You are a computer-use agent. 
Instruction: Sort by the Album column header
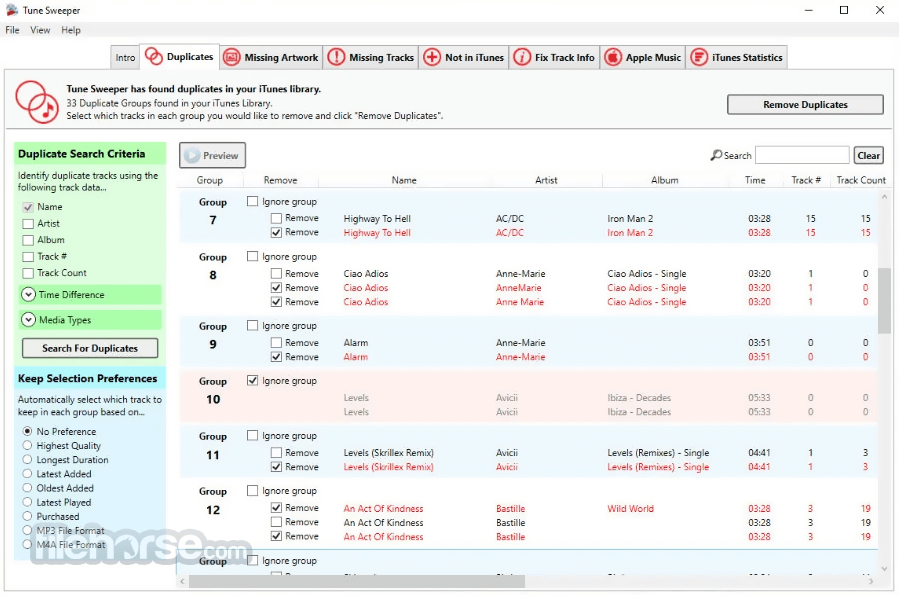click(665, 180)
